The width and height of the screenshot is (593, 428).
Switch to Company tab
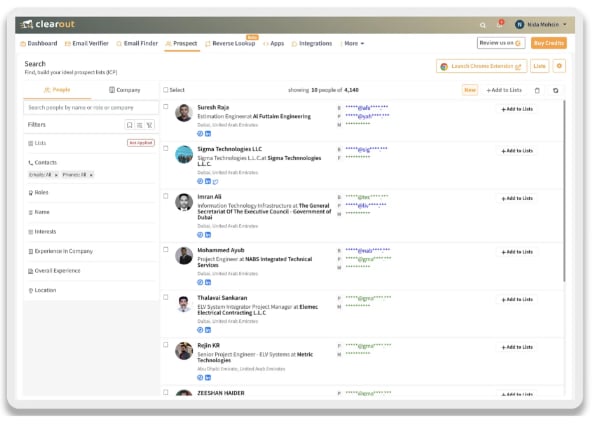[125, 90]
